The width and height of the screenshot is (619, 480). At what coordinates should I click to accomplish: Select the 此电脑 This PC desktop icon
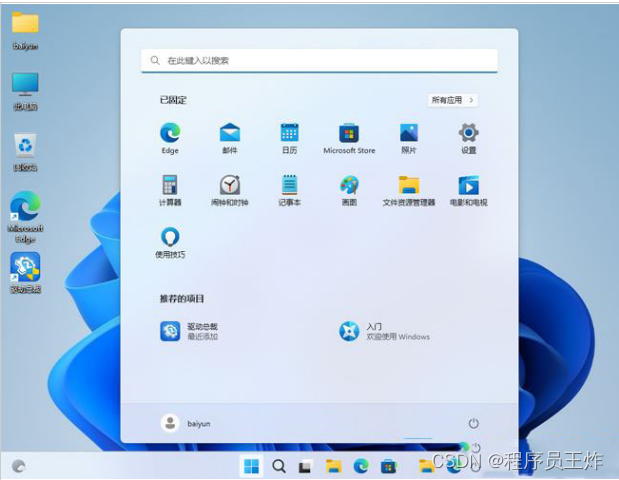click(25, 92)
